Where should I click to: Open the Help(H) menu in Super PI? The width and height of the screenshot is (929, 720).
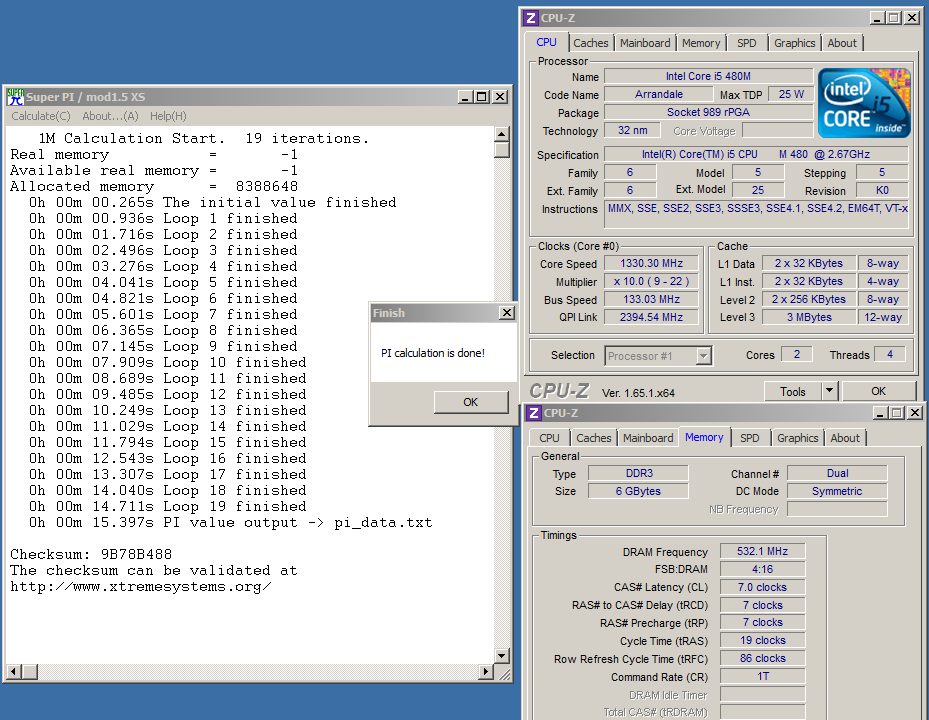point(168,116)
